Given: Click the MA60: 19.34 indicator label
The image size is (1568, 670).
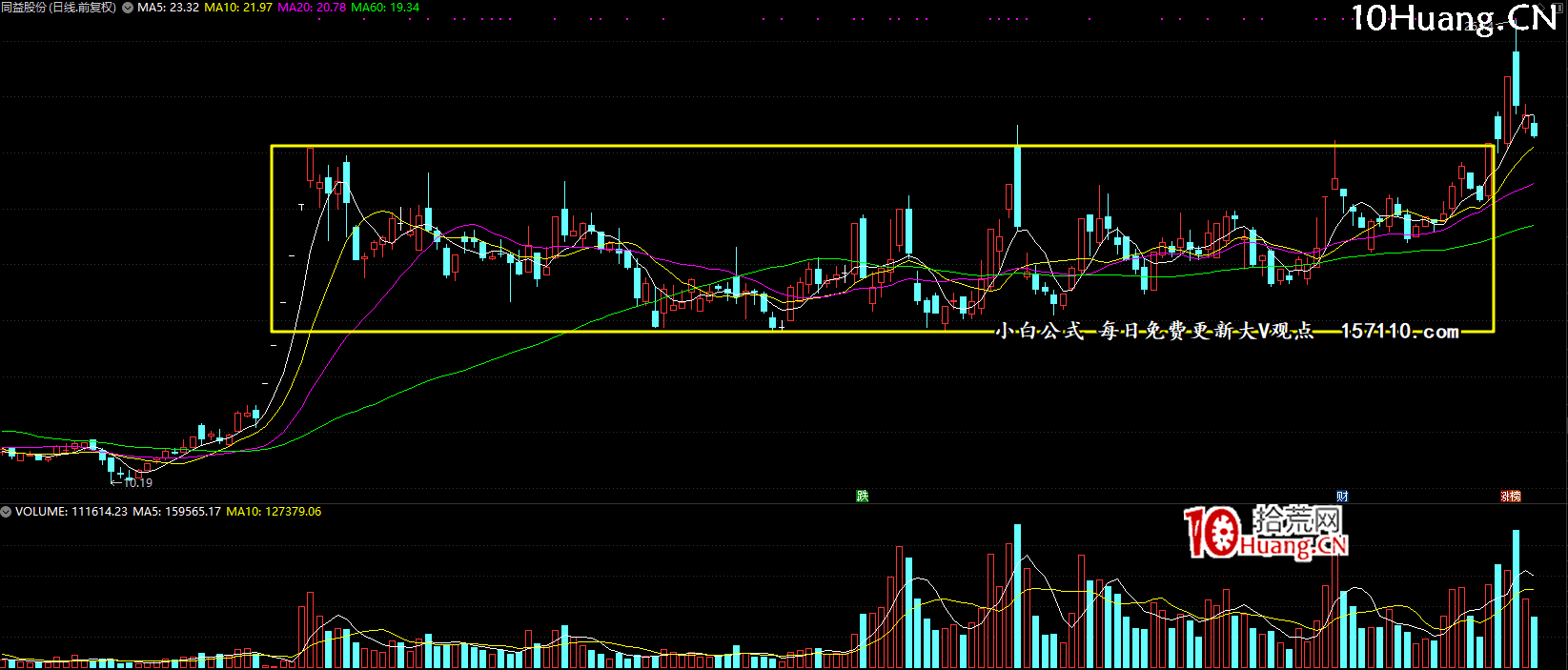Looking at the screenshot, I should 385,8.
